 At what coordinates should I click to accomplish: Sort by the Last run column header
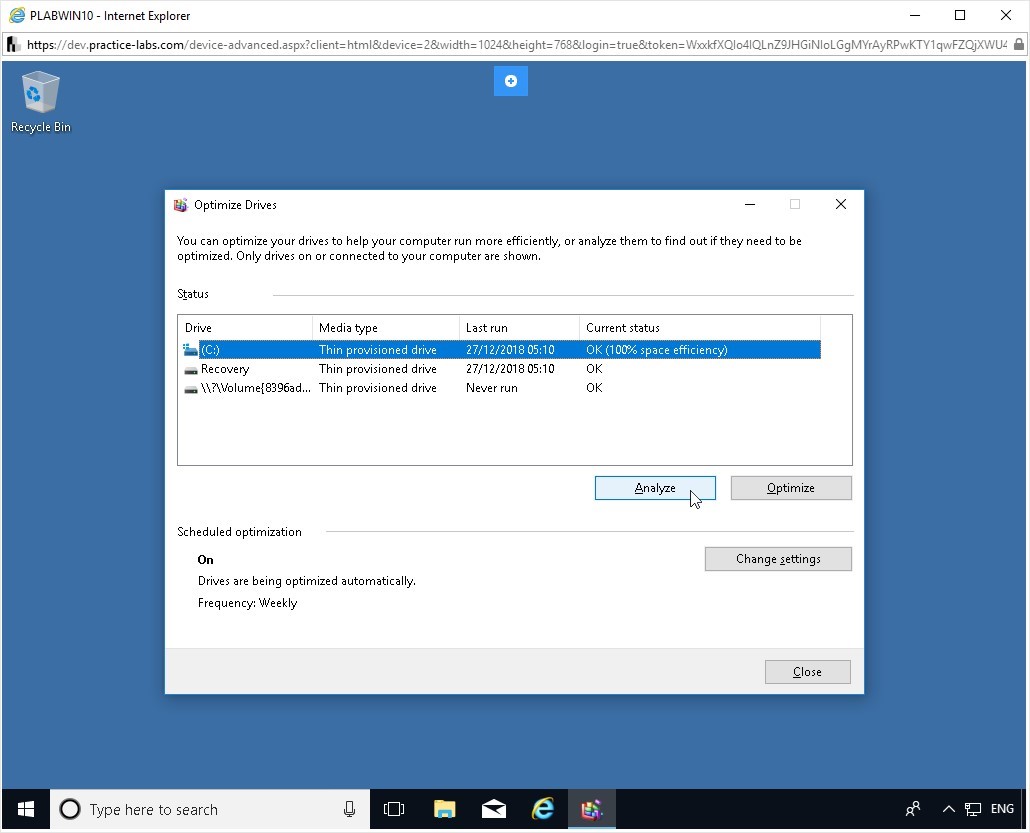(x=519, y=328)
